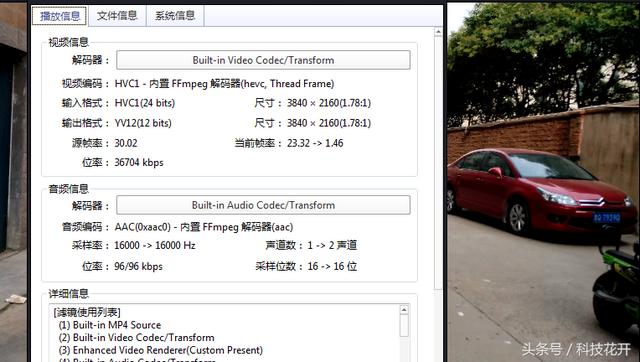Click the 采样位数 16 -> 16 位 value

coord(332,267)
